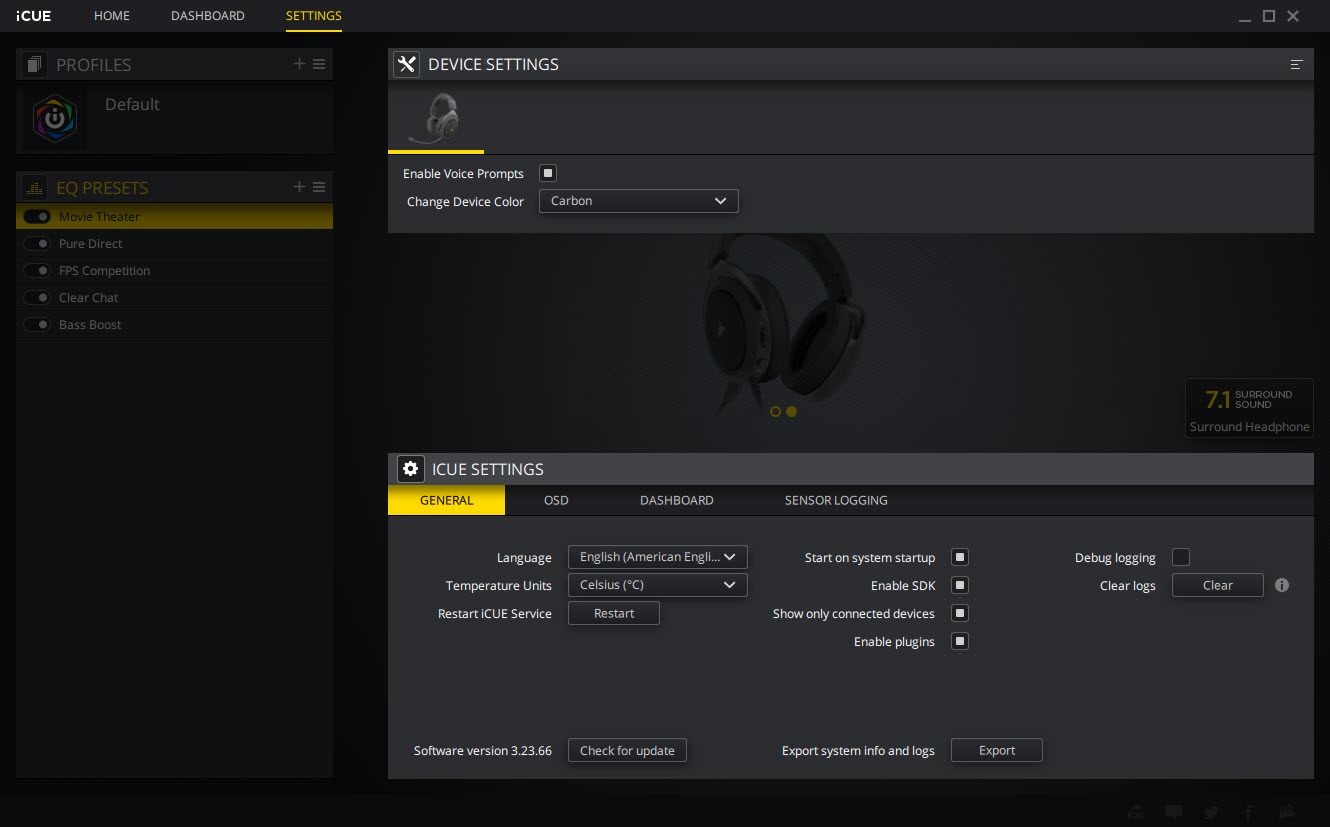The height and width of the screenshot is (827, 1330).
Task: Toggle the Enable plugins checkbox
Action: click(x=960, y=641)
